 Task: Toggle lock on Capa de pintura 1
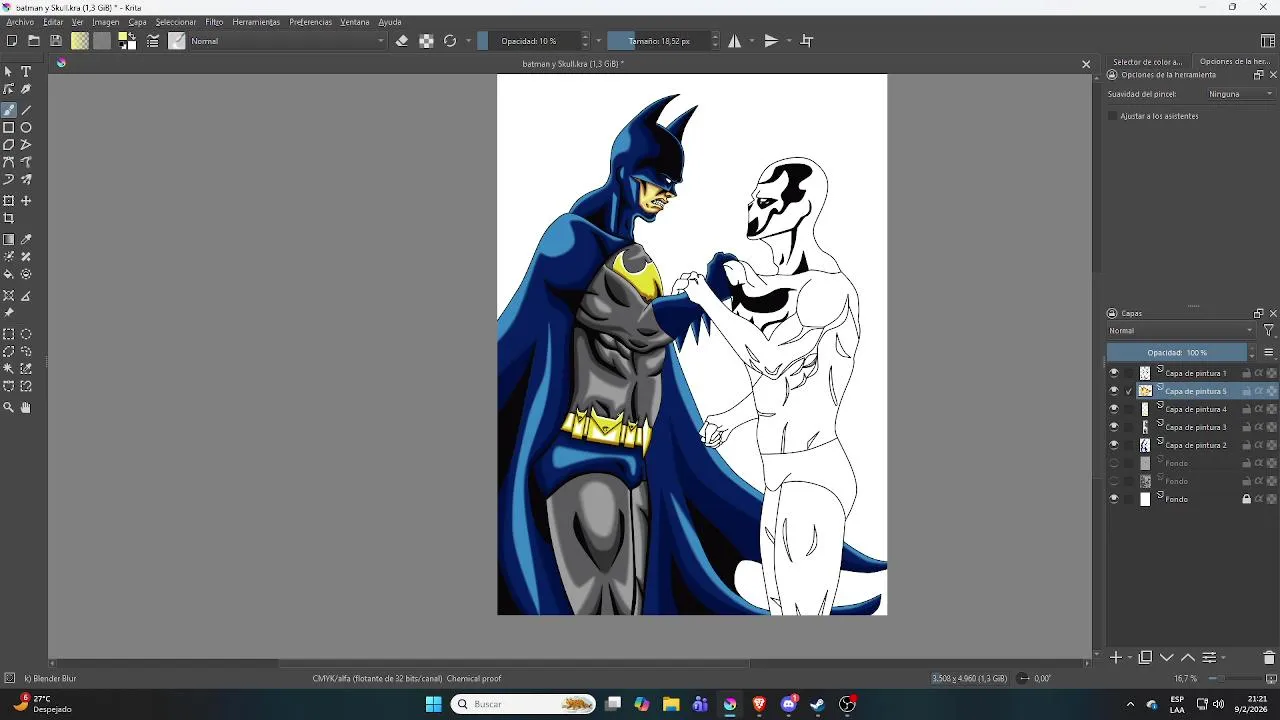(x=1246, y=373)
